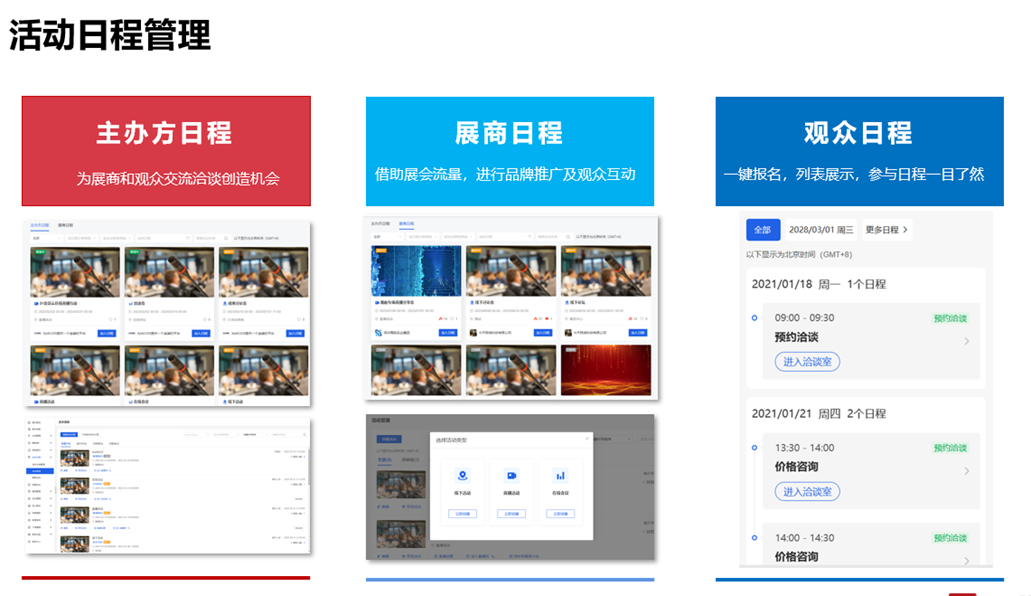Viewport: 1031px width, 596px height.
Task: Click the timeline dot beside 13:30 - 14:00
Action: tap(755, 448)
